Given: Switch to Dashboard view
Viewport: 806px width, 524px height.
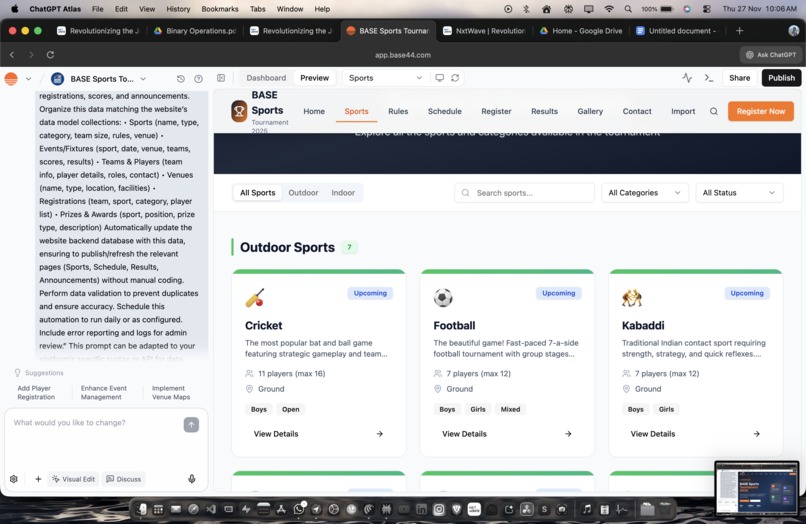Looking at the screenshot, I should click(266, 78).
